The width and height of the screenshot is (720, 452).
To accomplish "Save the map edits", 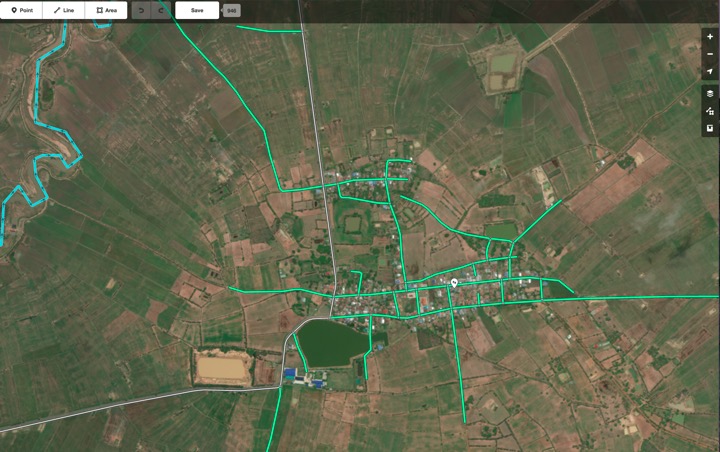I will [197, 10].
